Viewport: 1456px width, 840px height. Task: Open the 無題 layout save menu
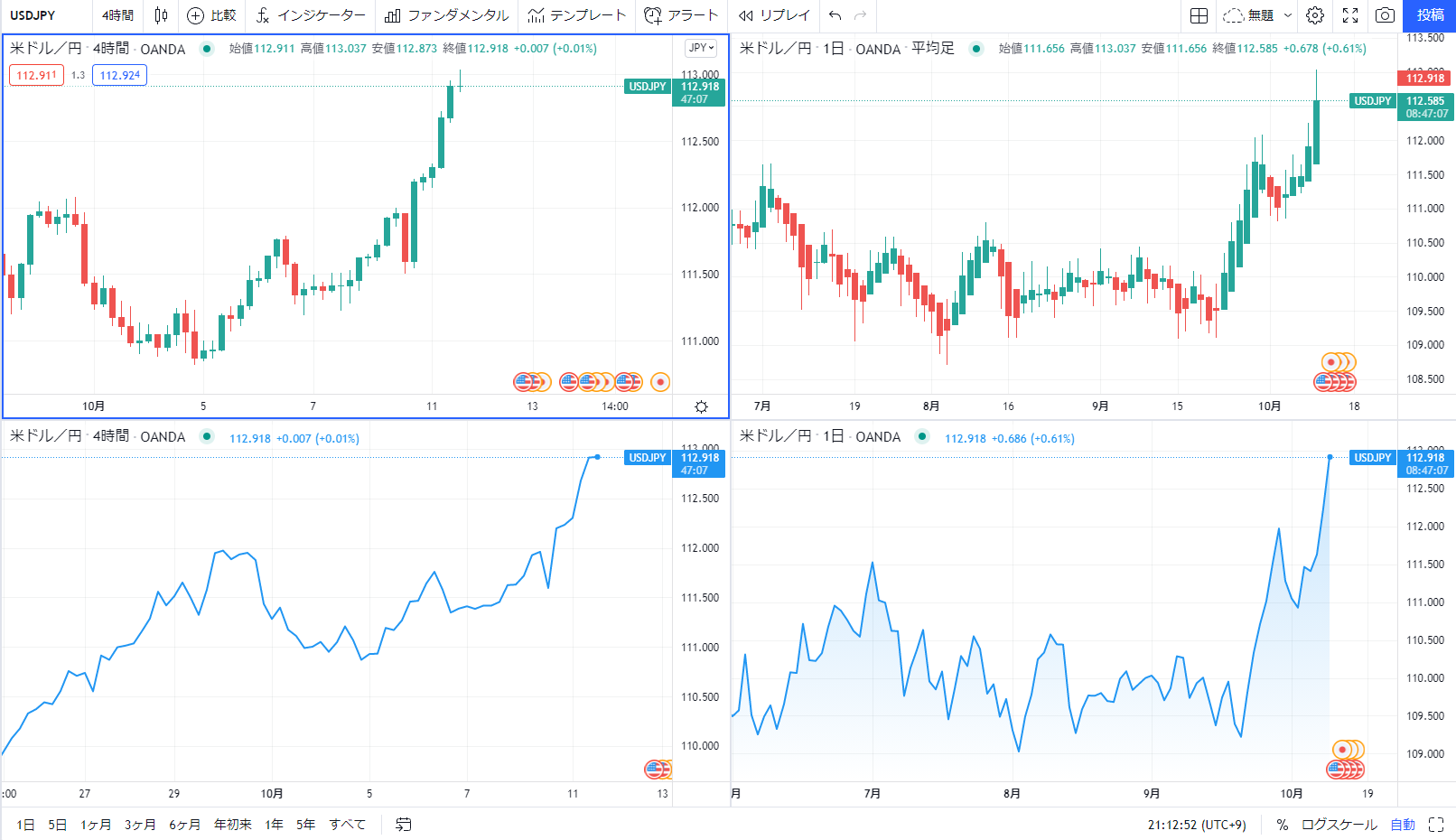pos(1248,15)
